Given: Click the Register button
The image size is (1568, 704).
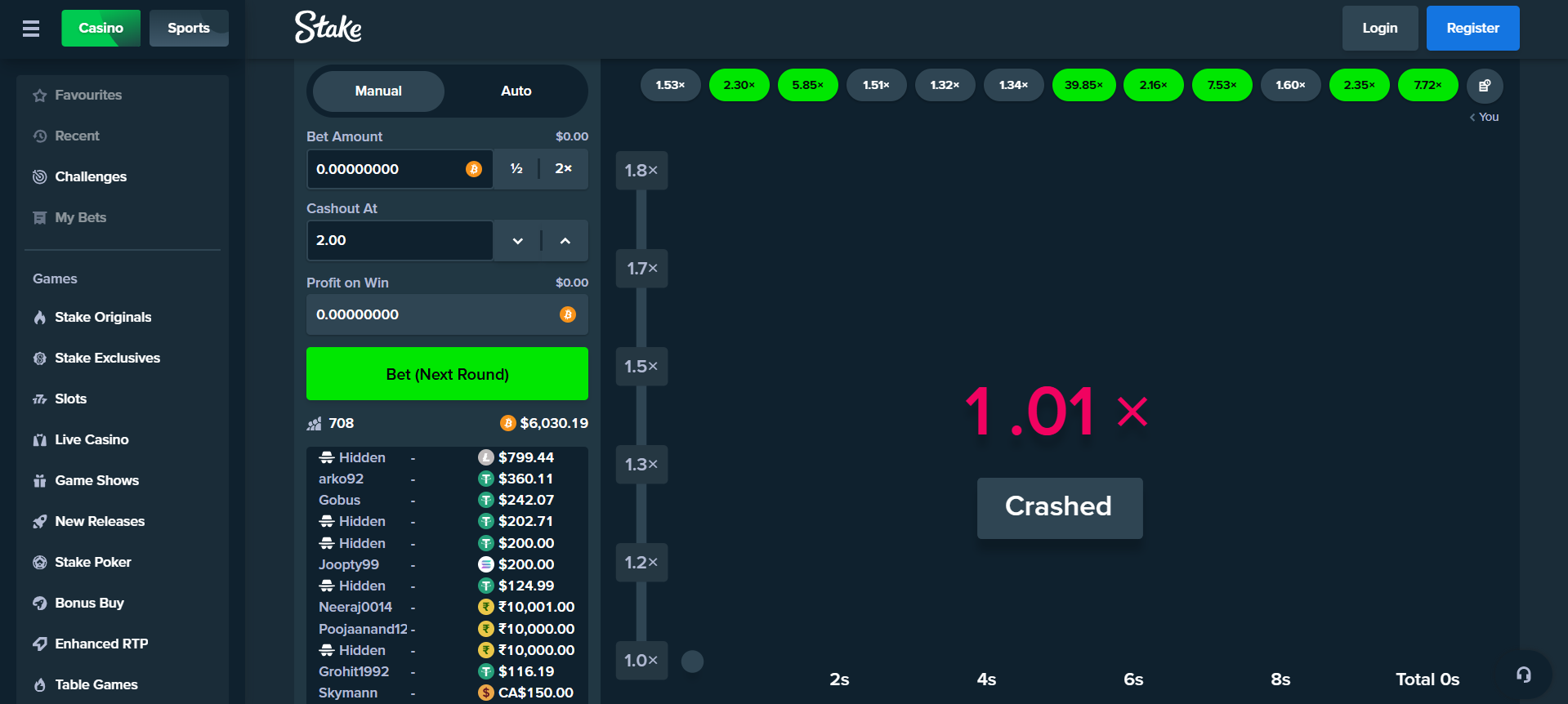Looking at the screenshot, I should point(1473,29).
